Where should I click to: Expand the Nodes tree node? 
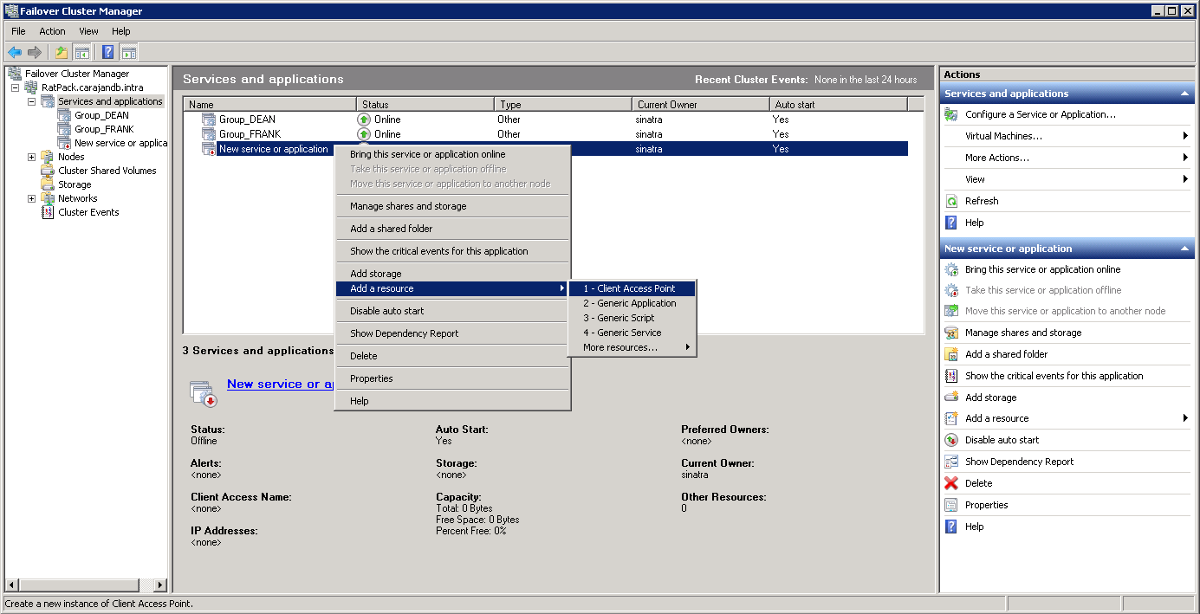point(31,157)
